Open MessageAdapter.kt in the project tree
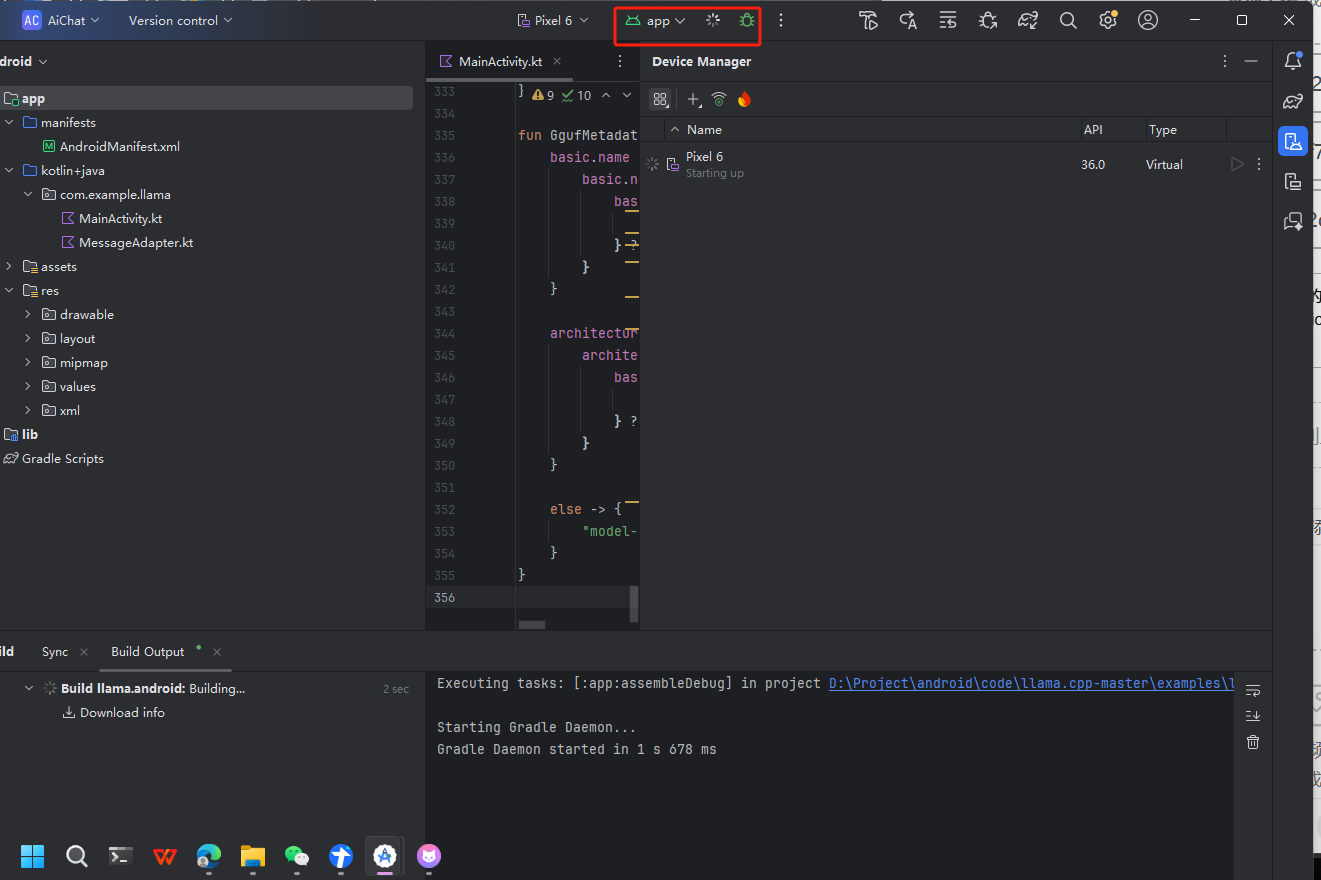 pyautogui.click(x=135, y=242)
